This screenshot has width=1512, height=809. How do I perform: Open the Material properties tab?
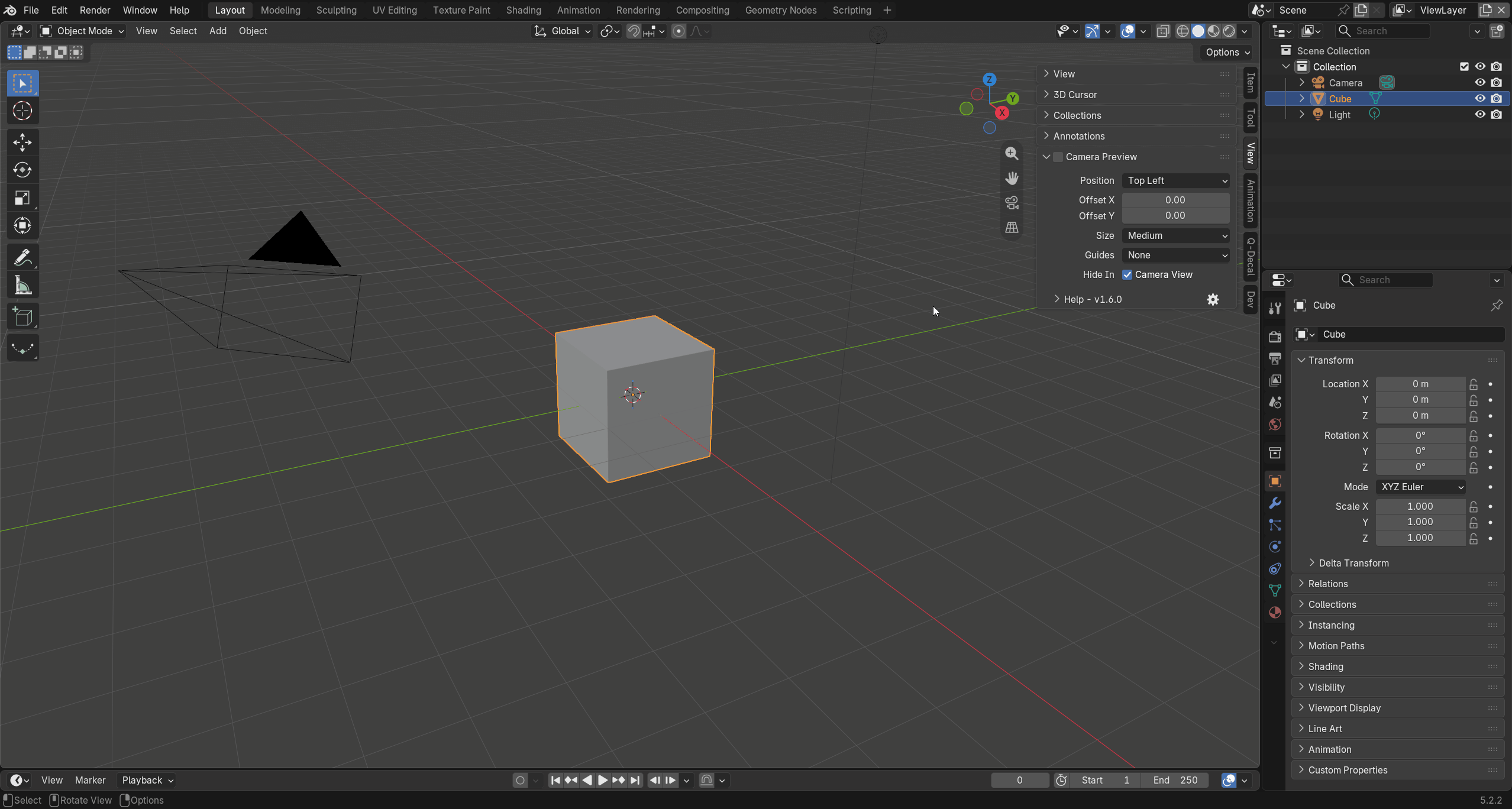1275,612
